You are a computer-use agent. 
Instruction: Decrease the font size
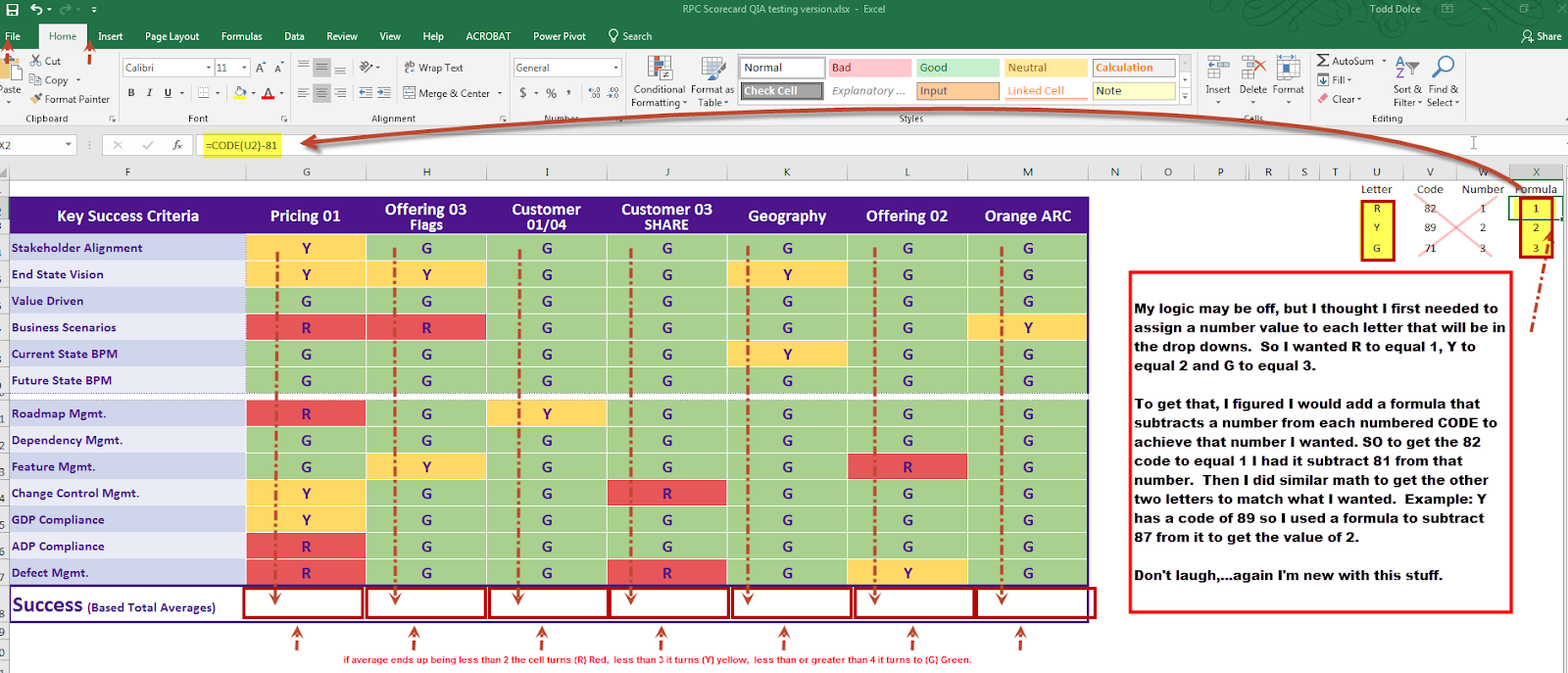[x=279, y=68]
